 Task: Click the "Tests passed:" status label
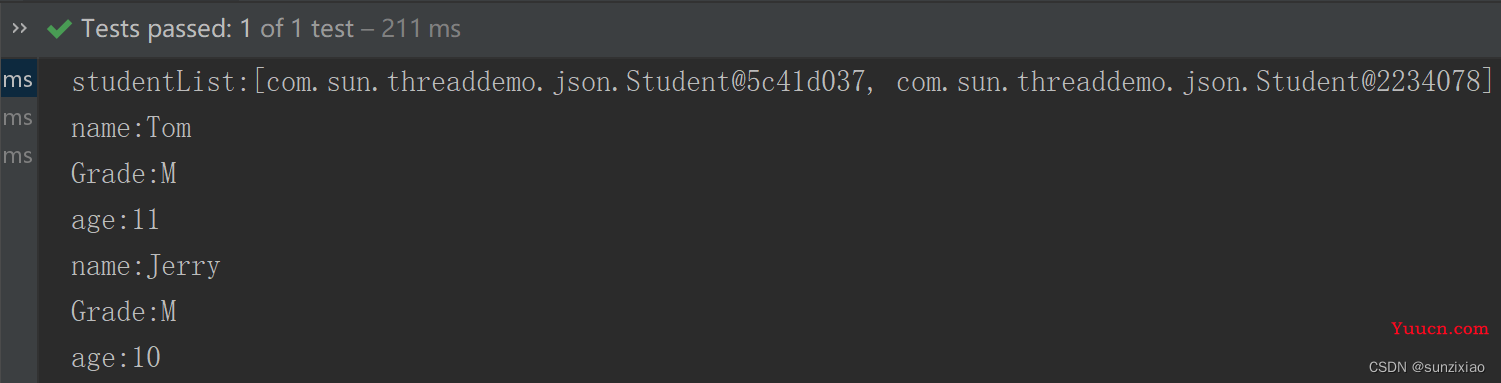pyautogui.click(x=157, y=29)
